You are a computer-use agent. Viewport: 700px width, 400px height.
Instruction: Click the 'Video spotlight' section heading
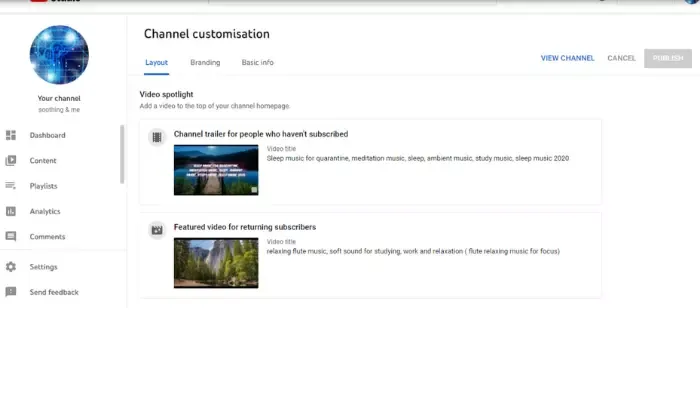point(166,94)
